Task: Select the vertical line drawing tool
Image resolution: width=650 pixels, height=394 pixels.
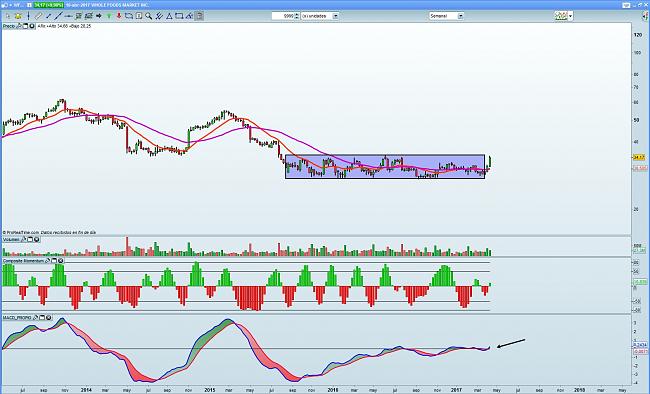Action: click(28, 16)
